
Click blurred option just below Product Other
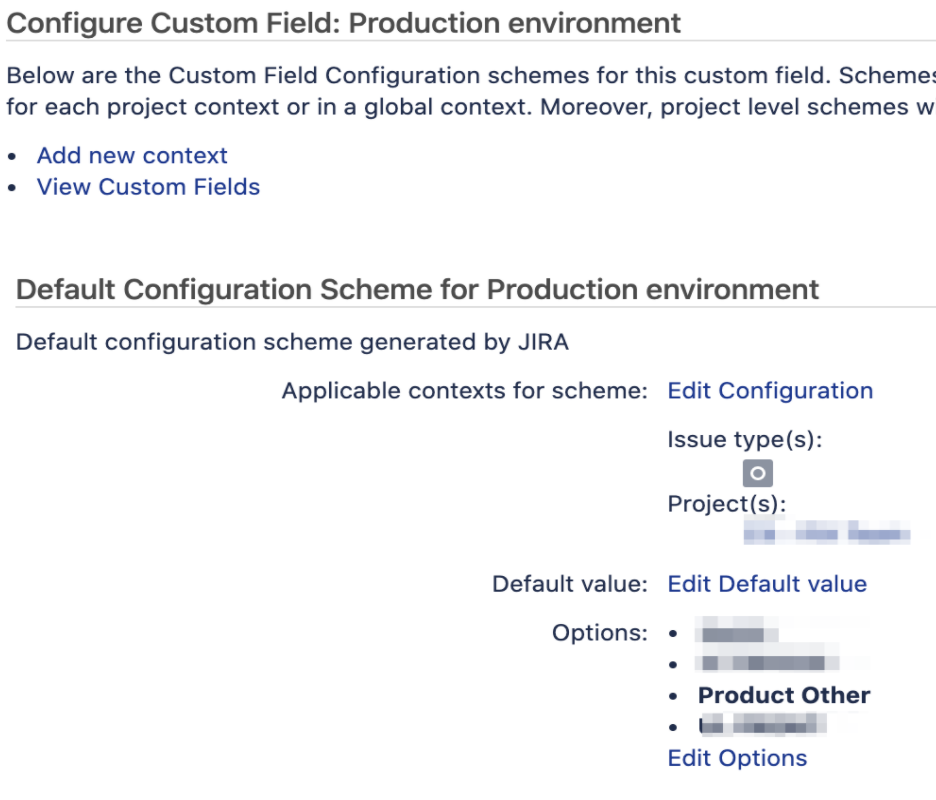click(x=762, y=725)
